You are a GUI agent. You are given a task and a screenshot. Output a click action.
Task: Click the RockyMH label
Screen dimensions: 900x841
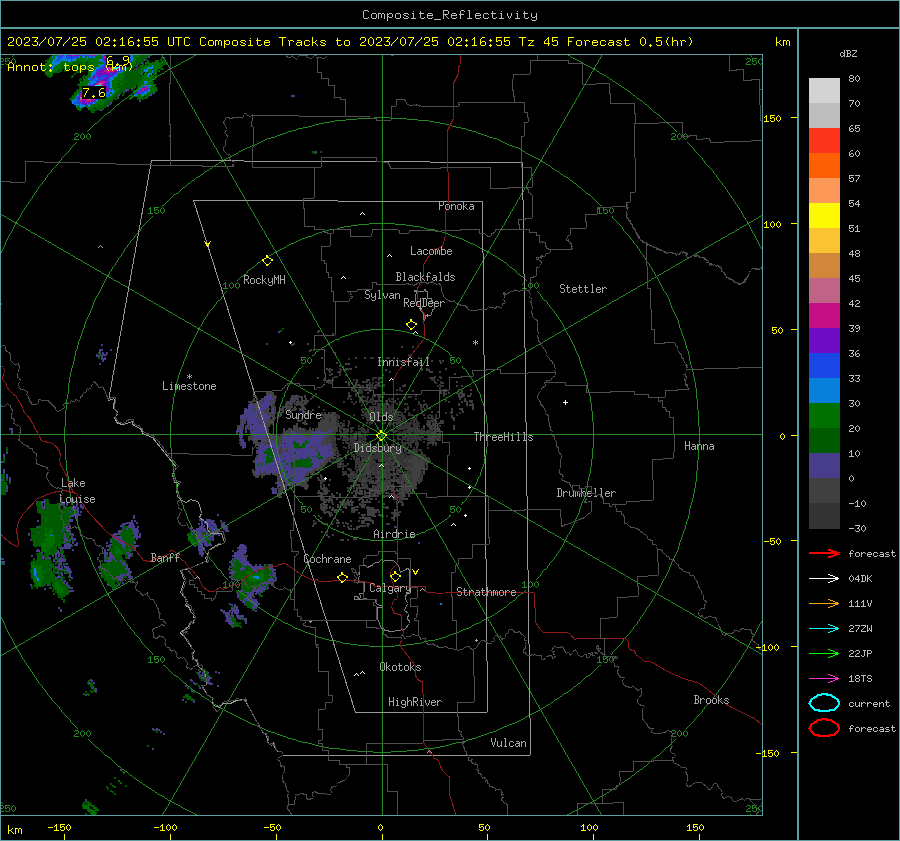[264, 280]
